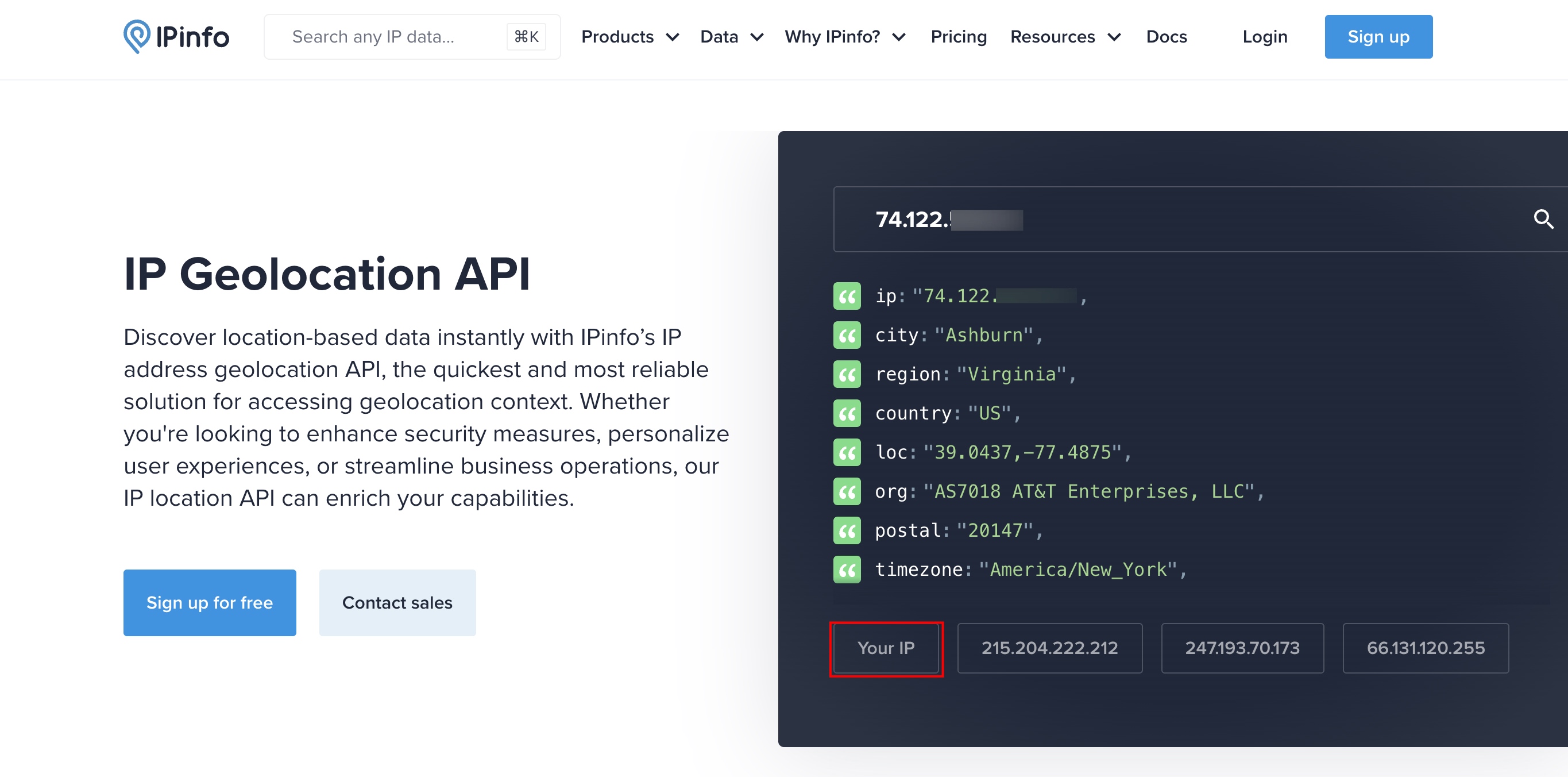Expand the Why IPinfo? menu
The image size is (1568, 777).
click(x=844, y=37)
